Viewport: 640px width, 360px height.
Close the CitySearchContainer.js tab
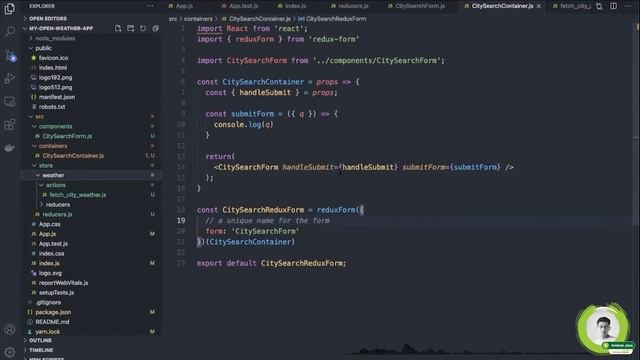click(539, 6)
